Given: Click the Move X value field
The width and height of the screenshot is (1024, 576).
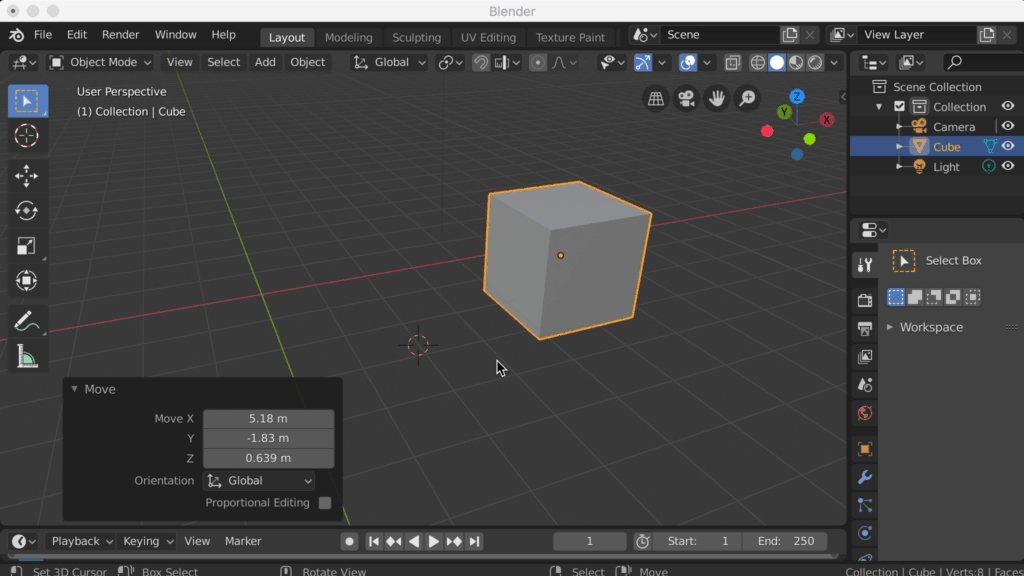Looking at the screenshot, I should (268, 419).
